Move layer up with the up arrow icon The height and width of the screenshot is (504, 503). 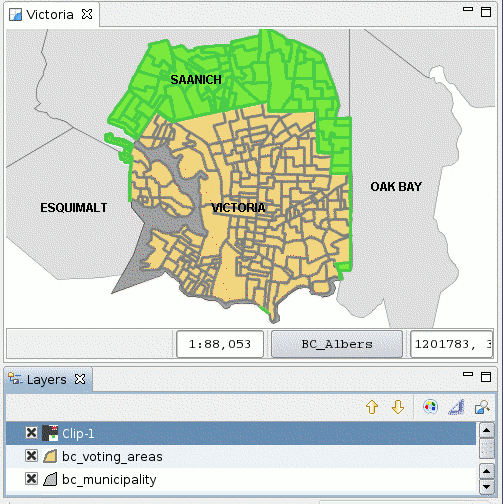pyautogui.click(x=372, y=407)
